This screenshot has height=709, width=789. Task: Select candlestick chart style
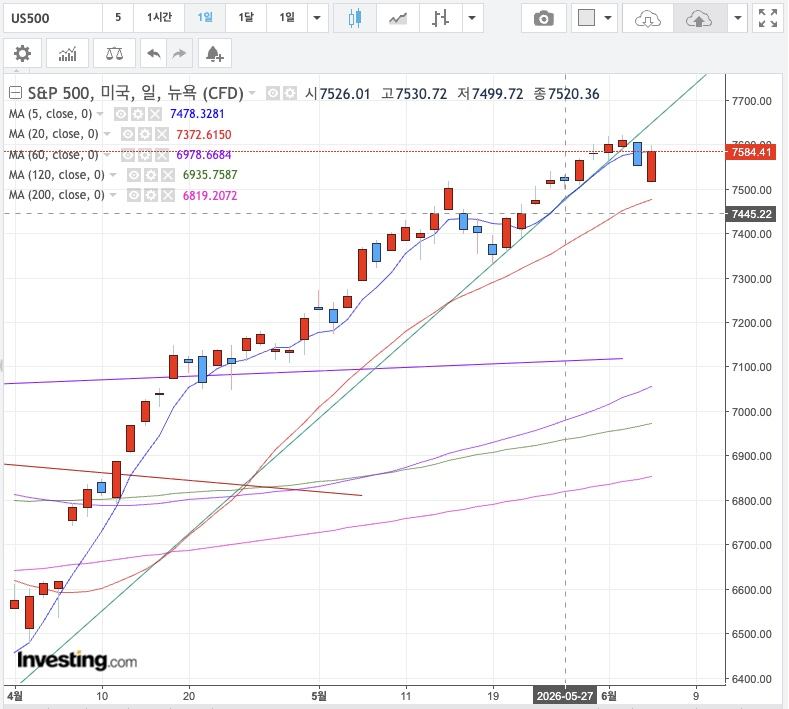(x=355, y=19)
